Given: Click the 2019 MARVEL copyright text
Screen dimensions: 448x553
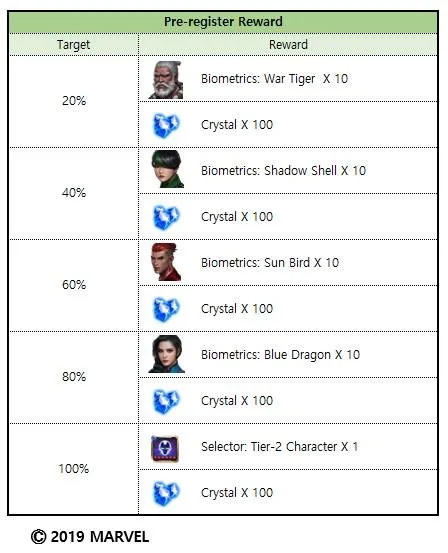Looking at the screenshot, I should point(90,537).
